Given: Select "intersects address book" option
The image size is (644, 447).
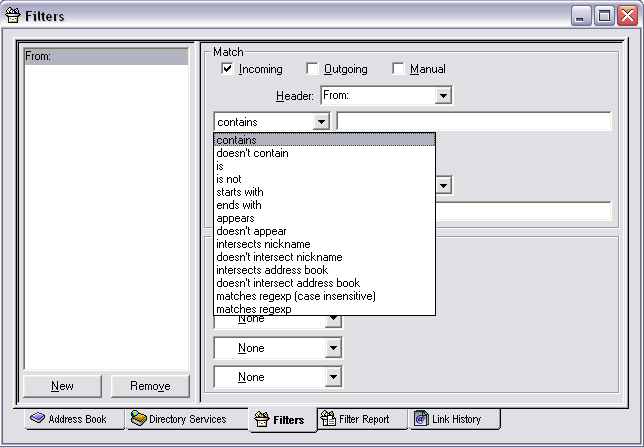Looking at the screenshot, I should (x=272, y=270).
